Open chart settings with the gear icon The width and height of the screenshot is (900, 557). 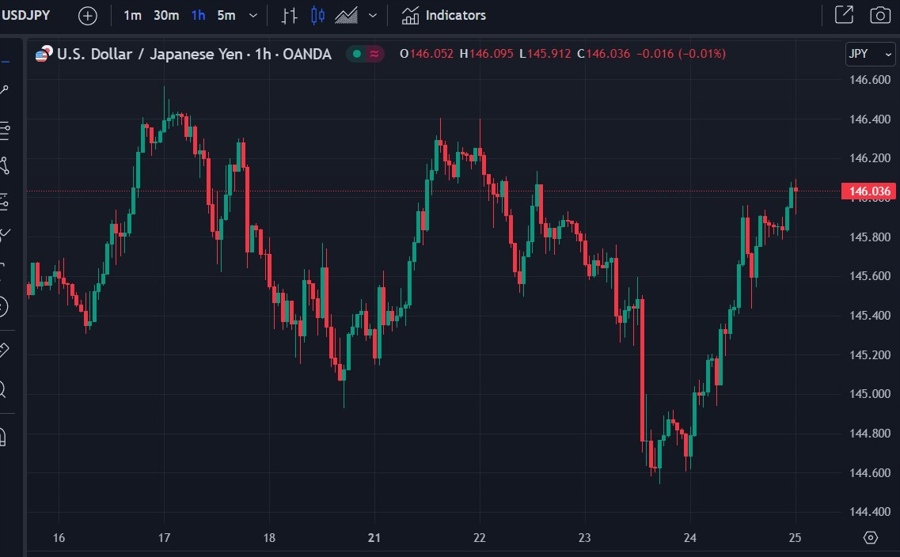[870, 537]
